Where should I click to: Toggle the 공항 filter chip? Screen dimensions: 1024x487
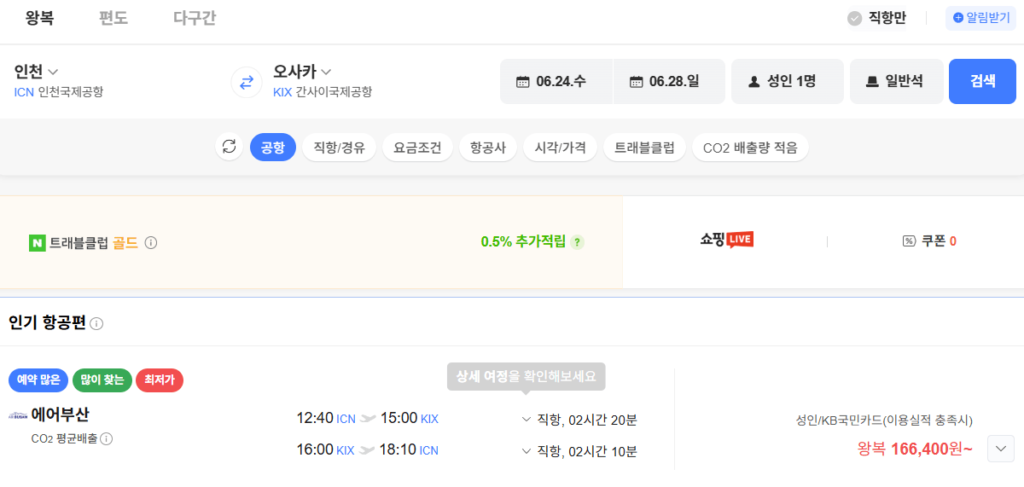click(272, 148)
